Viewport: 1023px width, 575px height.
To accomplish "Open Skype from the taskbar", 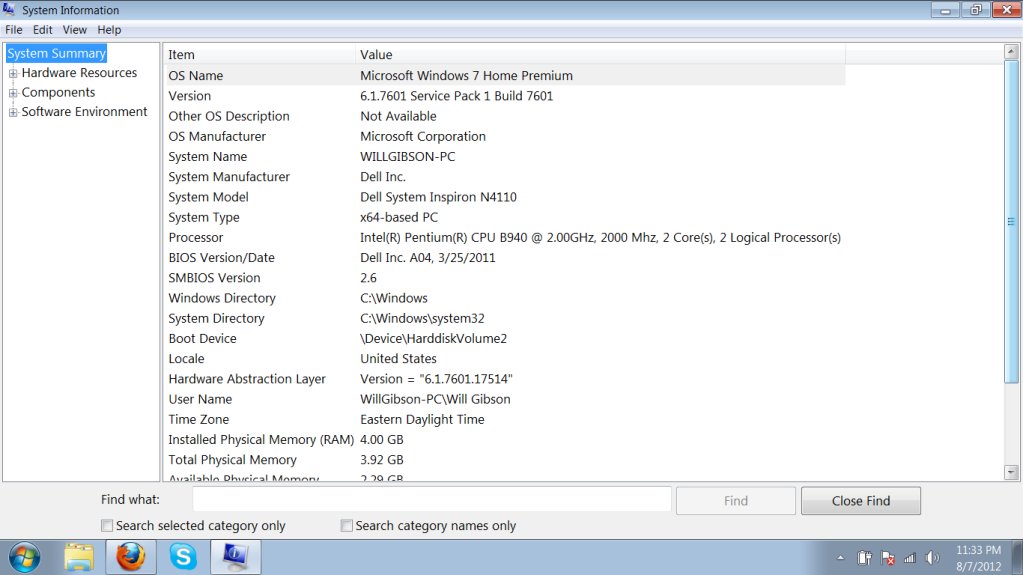I will tap(183, 557).
